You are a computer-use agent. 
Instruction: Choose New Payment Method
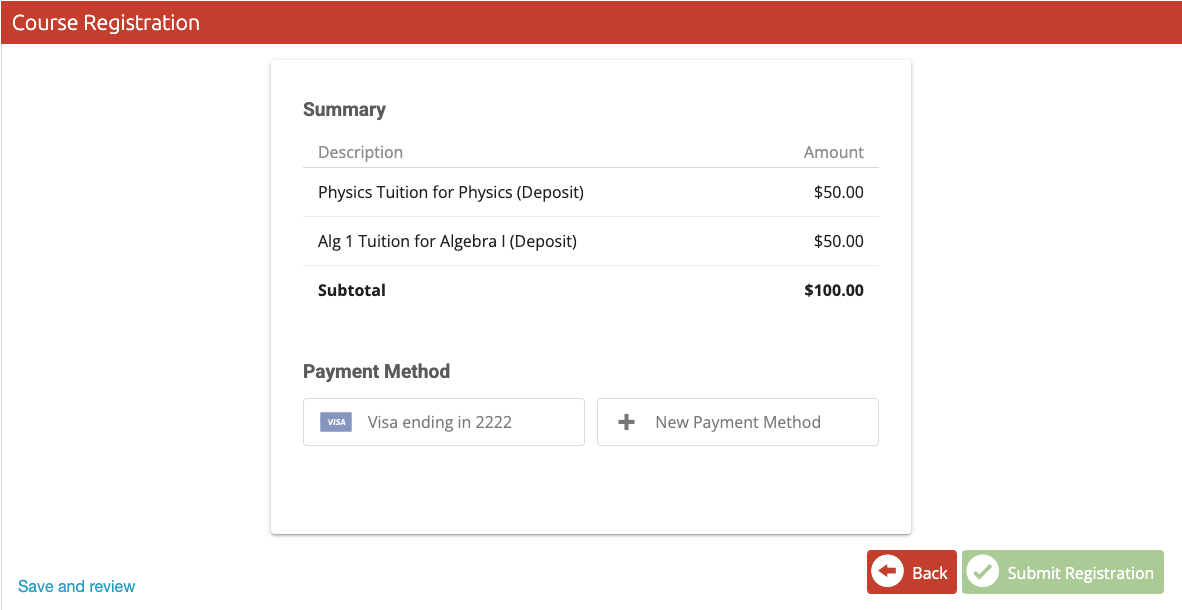coord(737,422)
